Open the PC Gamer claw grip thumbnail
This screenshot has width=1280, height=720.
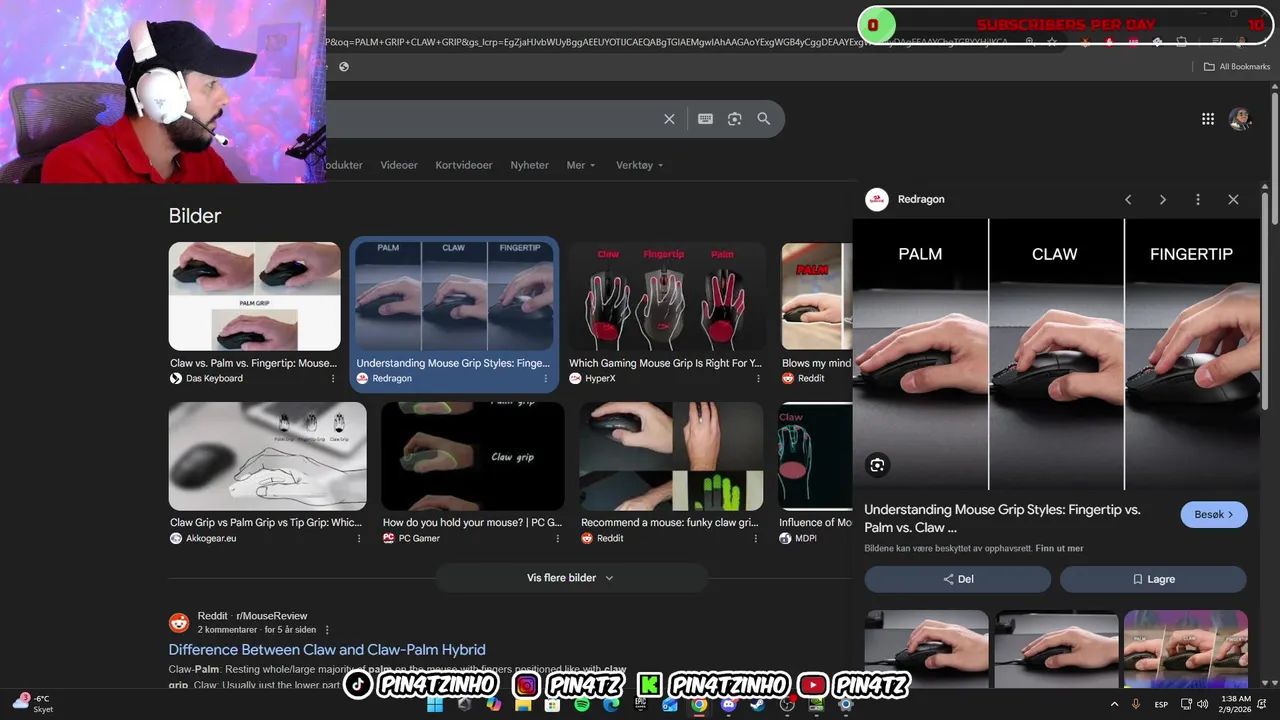[x=472, y=456]
